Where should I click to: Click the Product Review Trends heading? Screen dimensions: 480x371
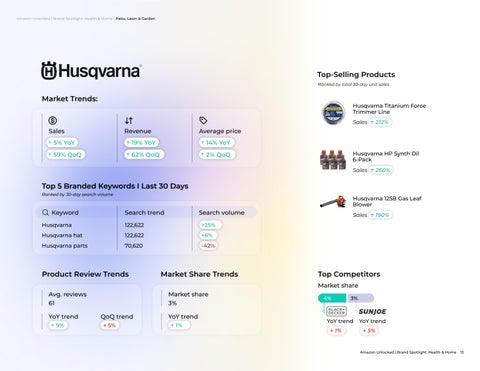tap(85, 274)
